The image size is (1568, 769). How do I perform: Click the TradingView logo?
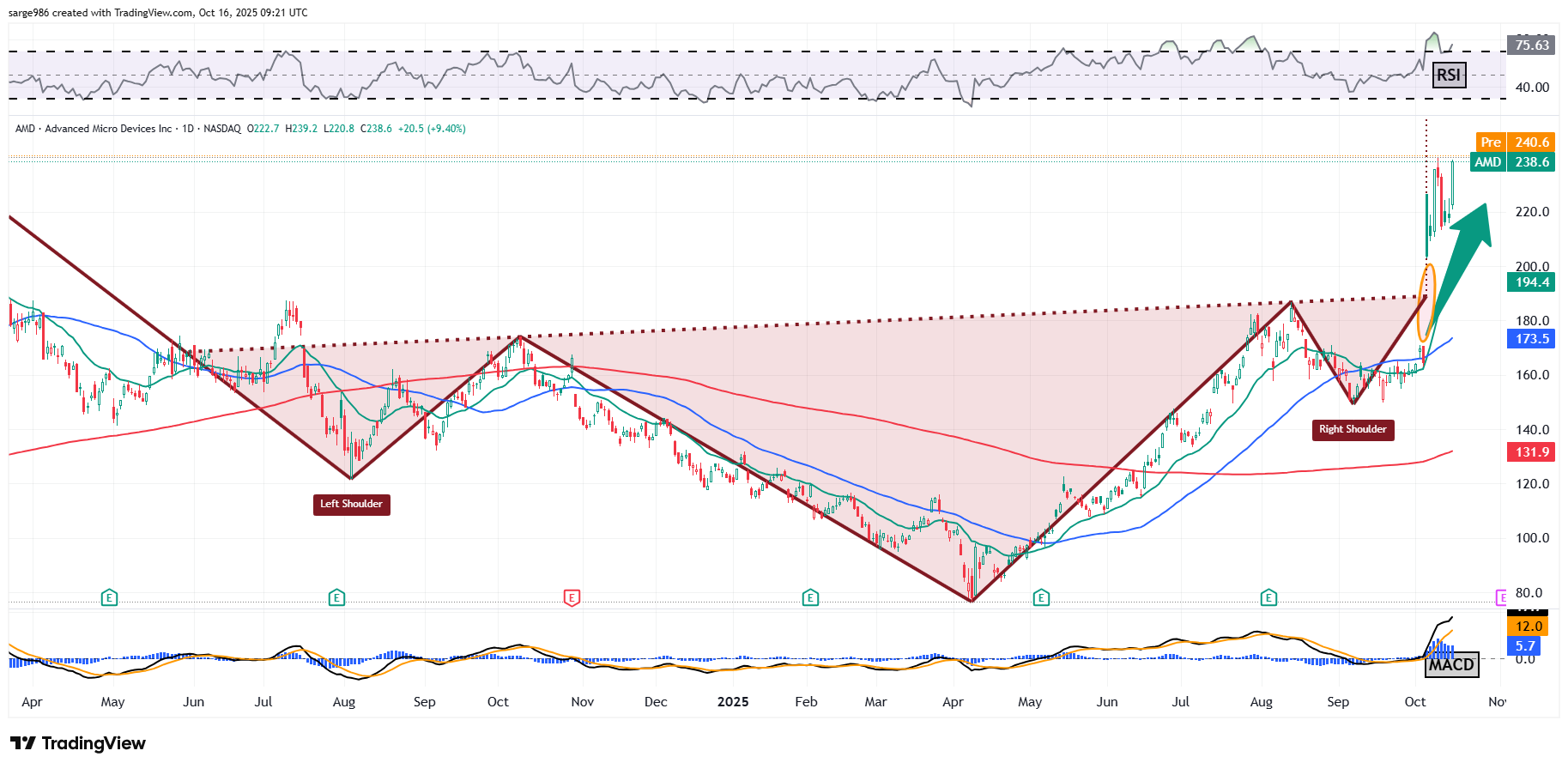pos(78,743)
